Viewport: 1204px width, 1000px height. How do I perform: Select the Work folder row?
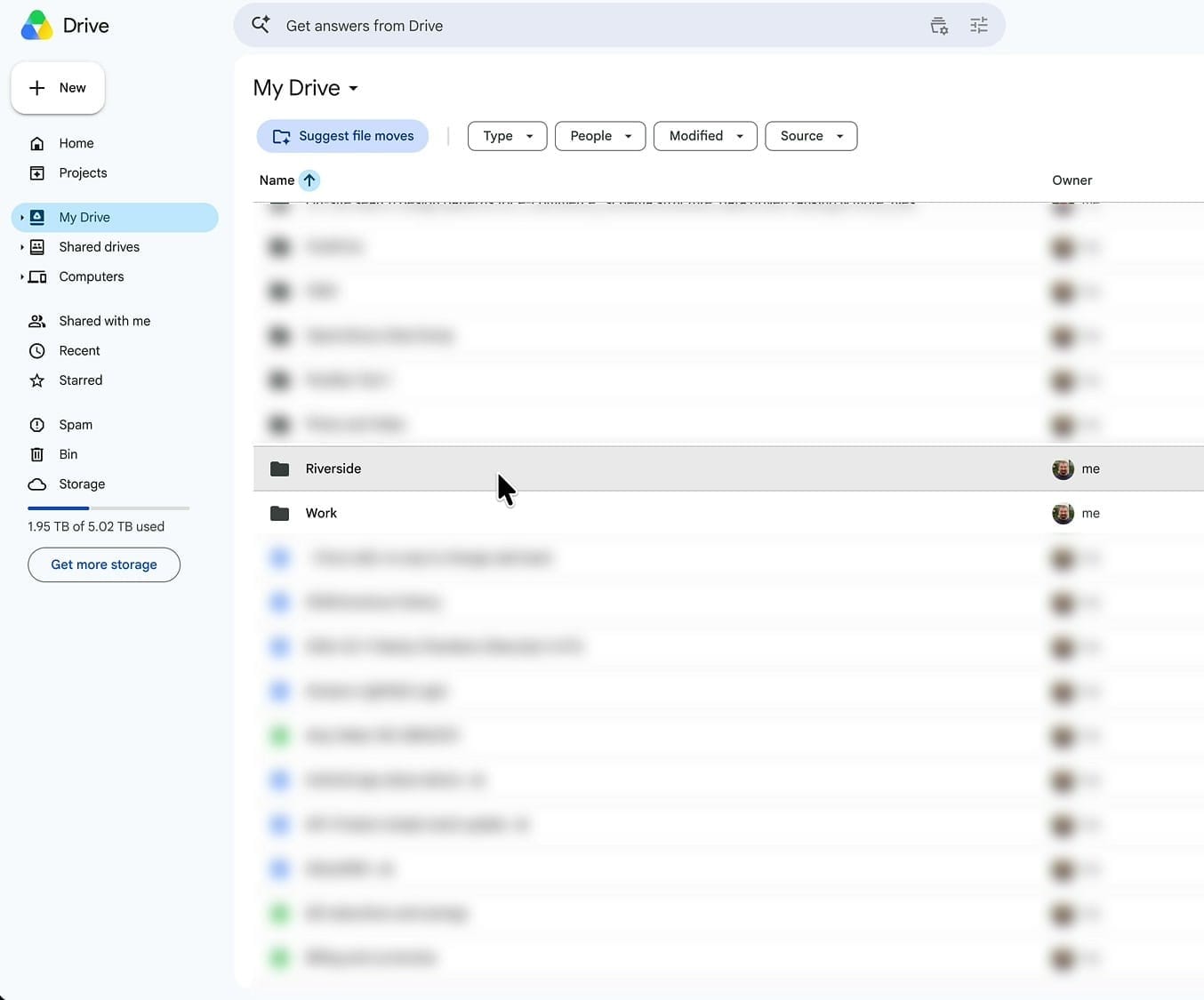coord(728,513)
